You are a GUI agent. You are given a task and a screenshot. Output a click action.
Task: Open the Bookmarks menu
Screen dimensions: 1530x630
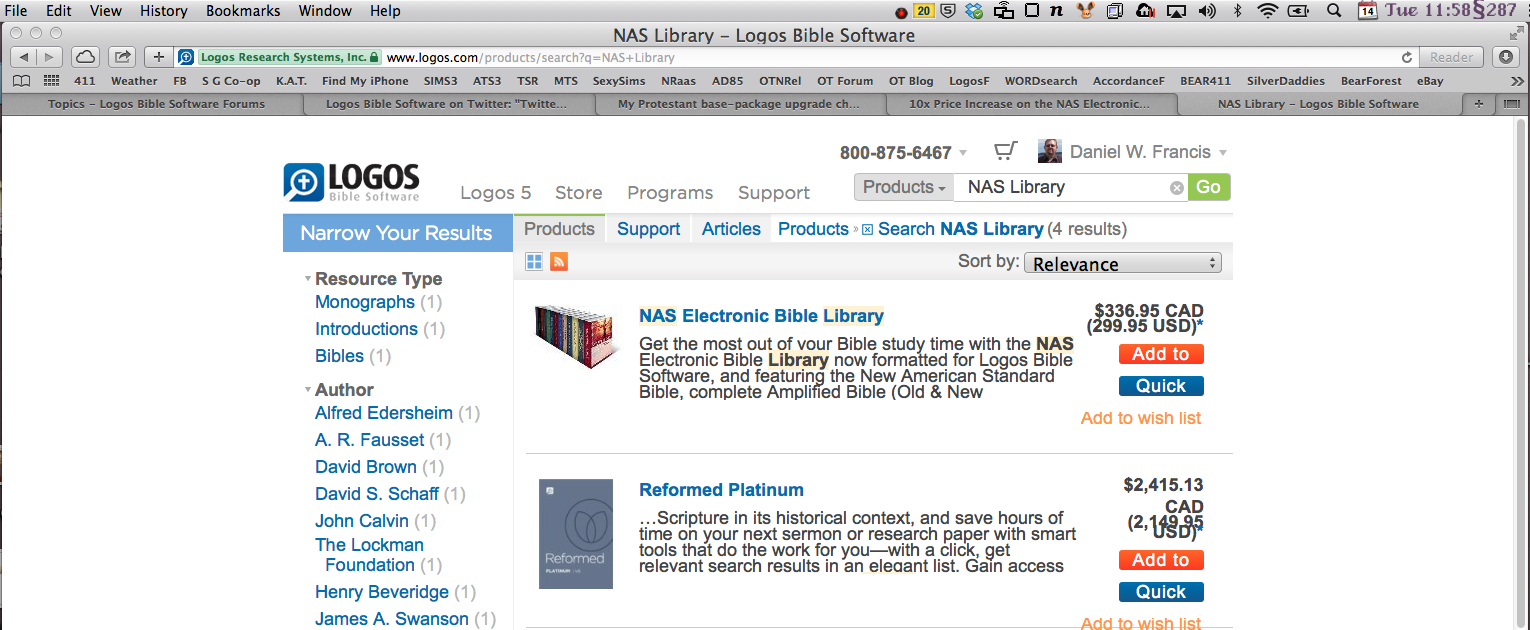pyautogui.click(x=243, y=11)
